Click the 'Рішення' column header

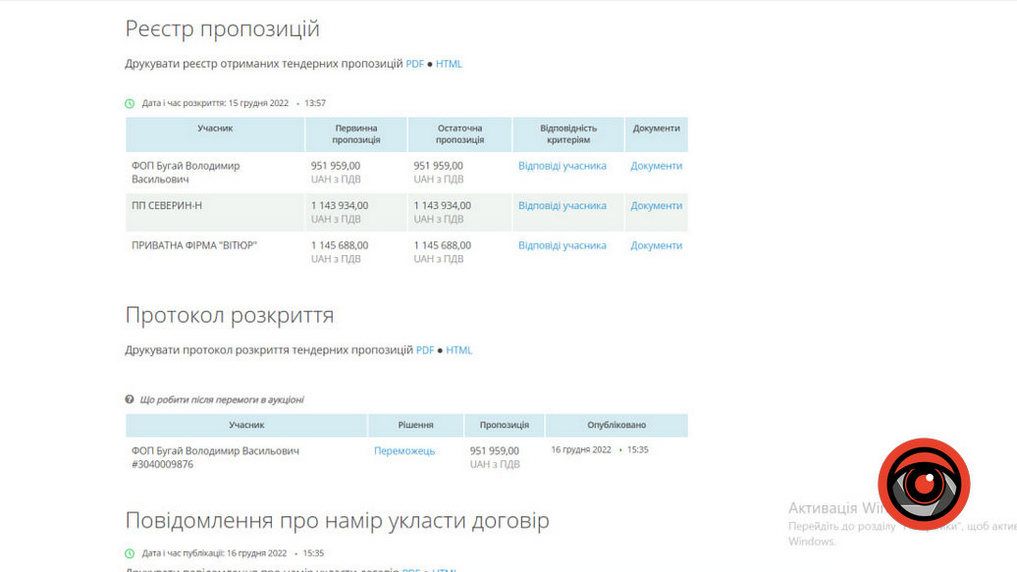tap(416, 425)
